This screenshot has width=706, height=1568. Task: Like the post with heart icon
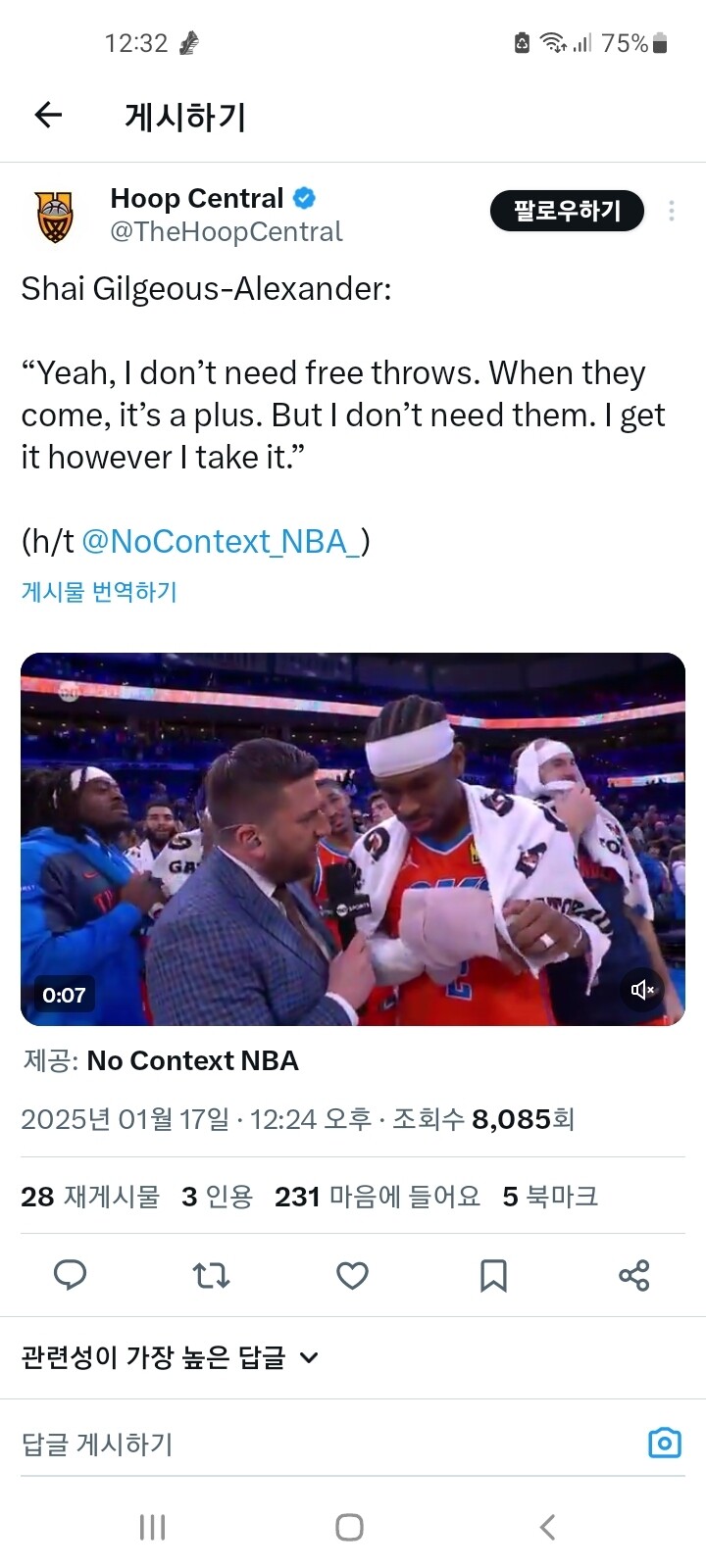pyautogui.click(x=352, y=1275)
